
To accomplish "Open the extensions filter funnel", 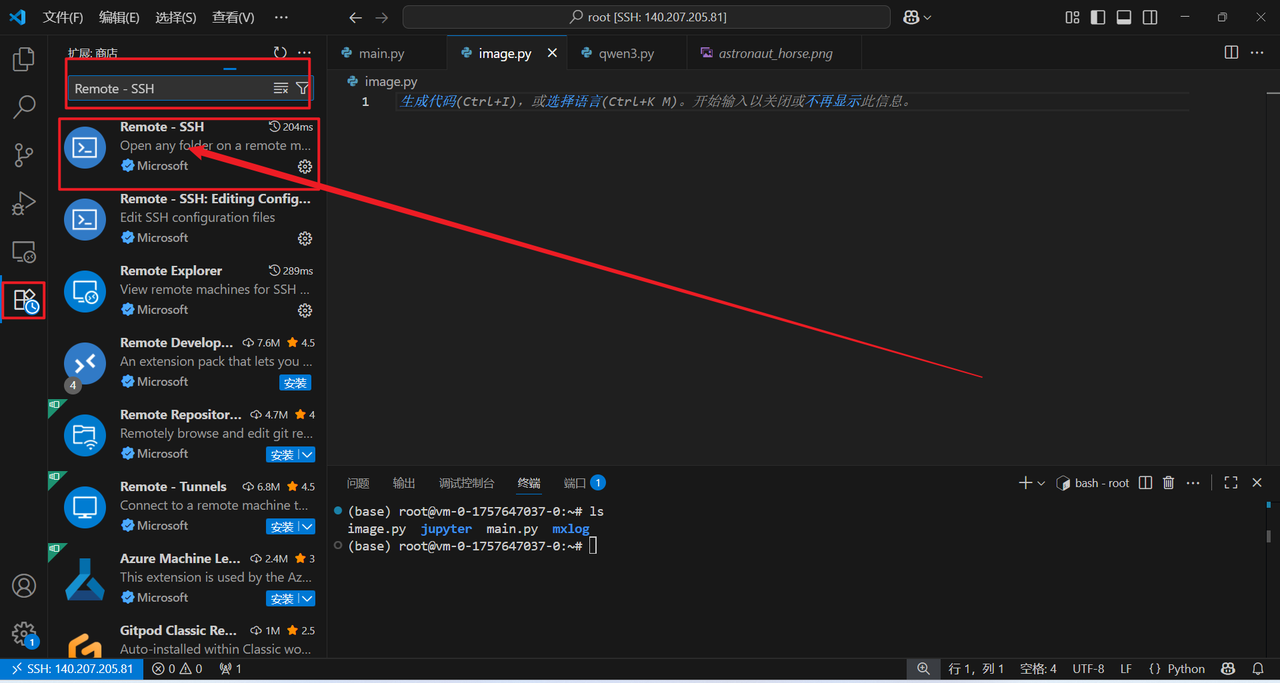I will [302, 89].
